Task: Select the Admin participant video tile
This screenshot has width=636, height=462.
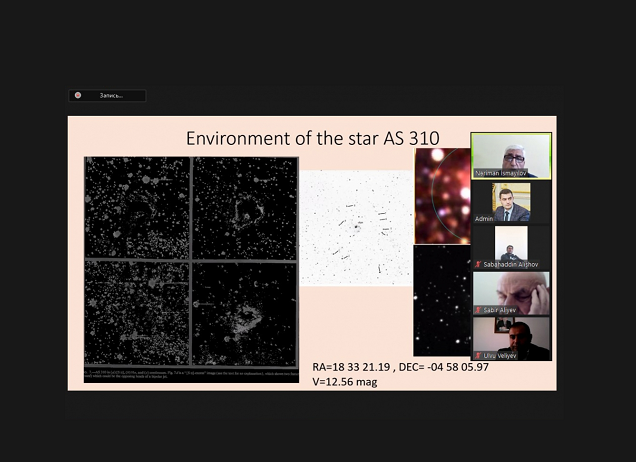Action: pos(511,200)
